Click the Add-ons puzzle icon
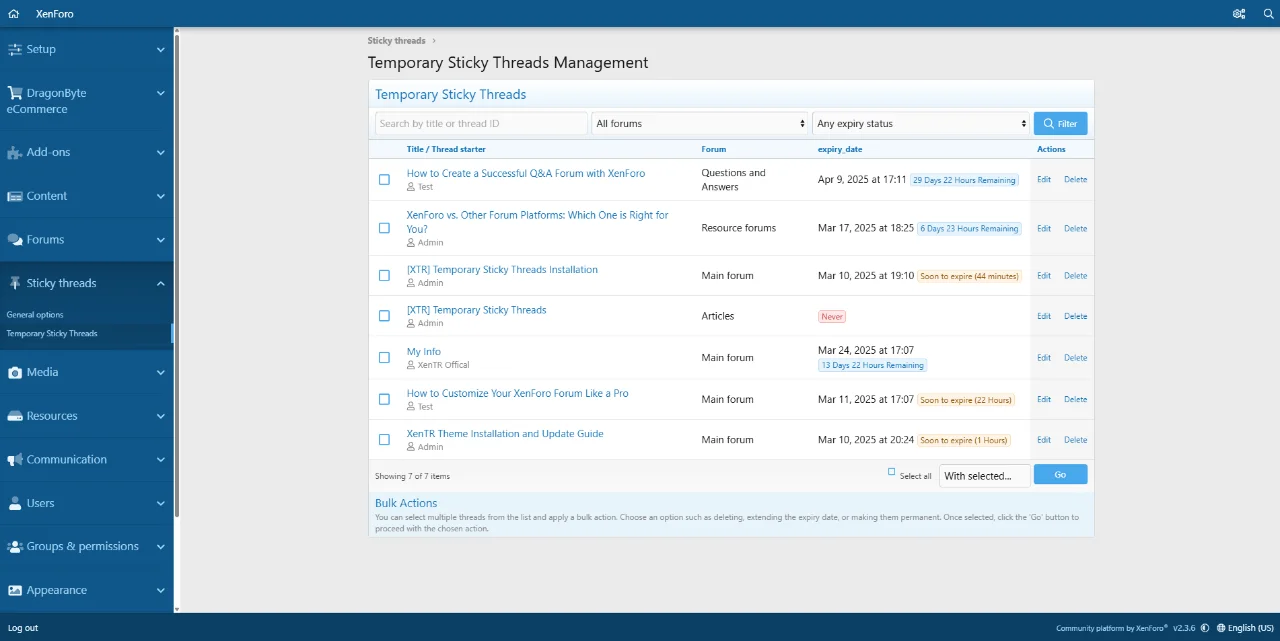This screenshot has width=1280, height=641. click(15, 153)
